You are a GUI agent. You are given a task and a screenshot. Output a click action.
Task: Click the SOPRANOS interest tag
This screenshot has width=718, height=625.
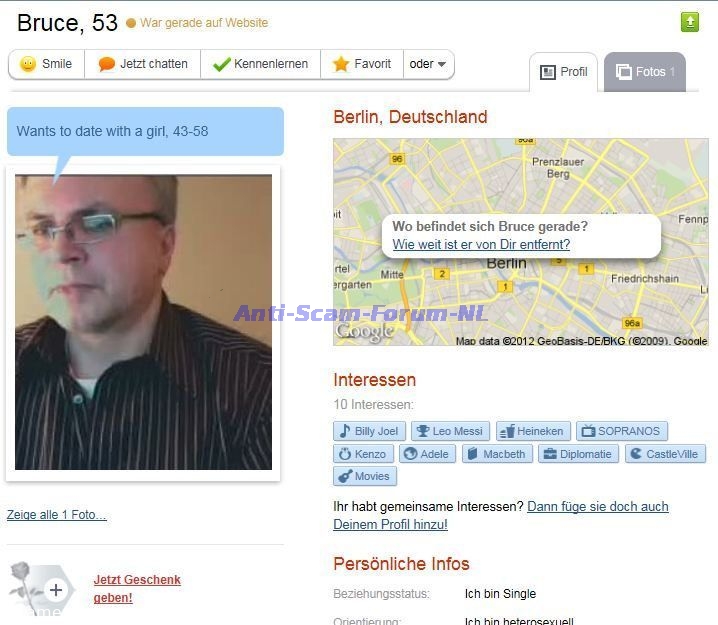point(622,431)
